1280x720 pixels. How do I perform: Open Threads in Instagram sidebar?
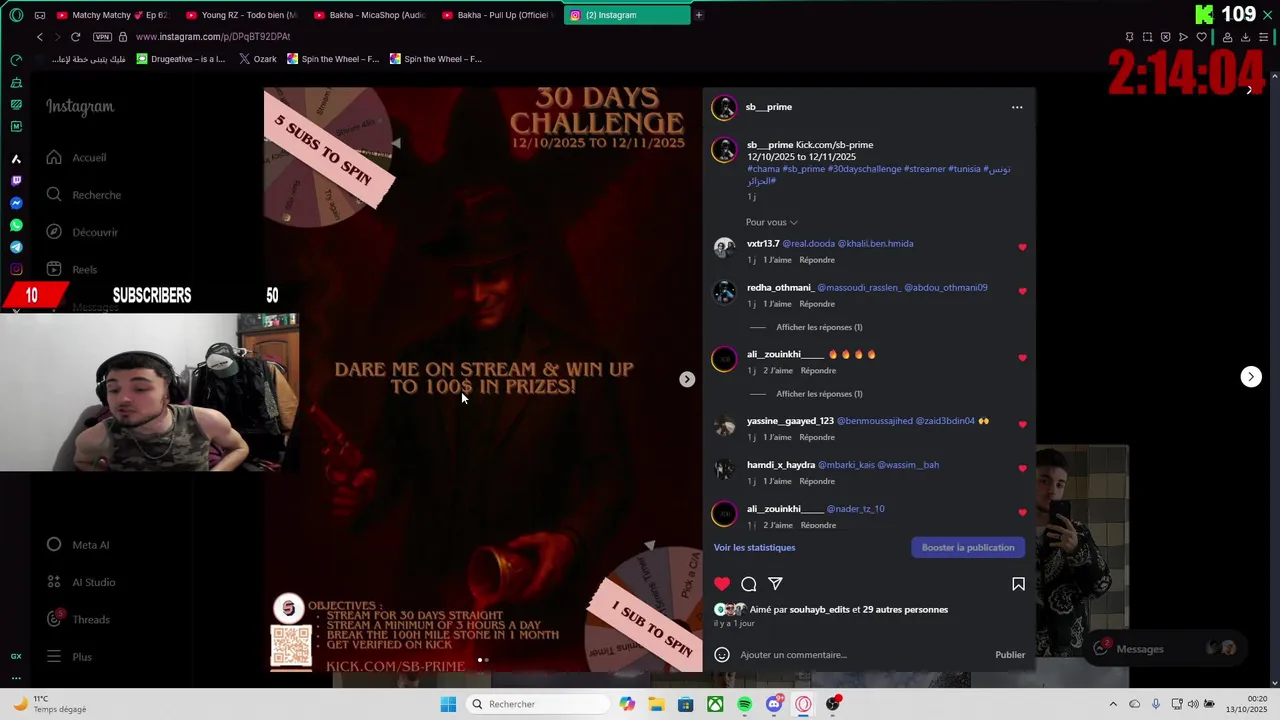[78, 619]
